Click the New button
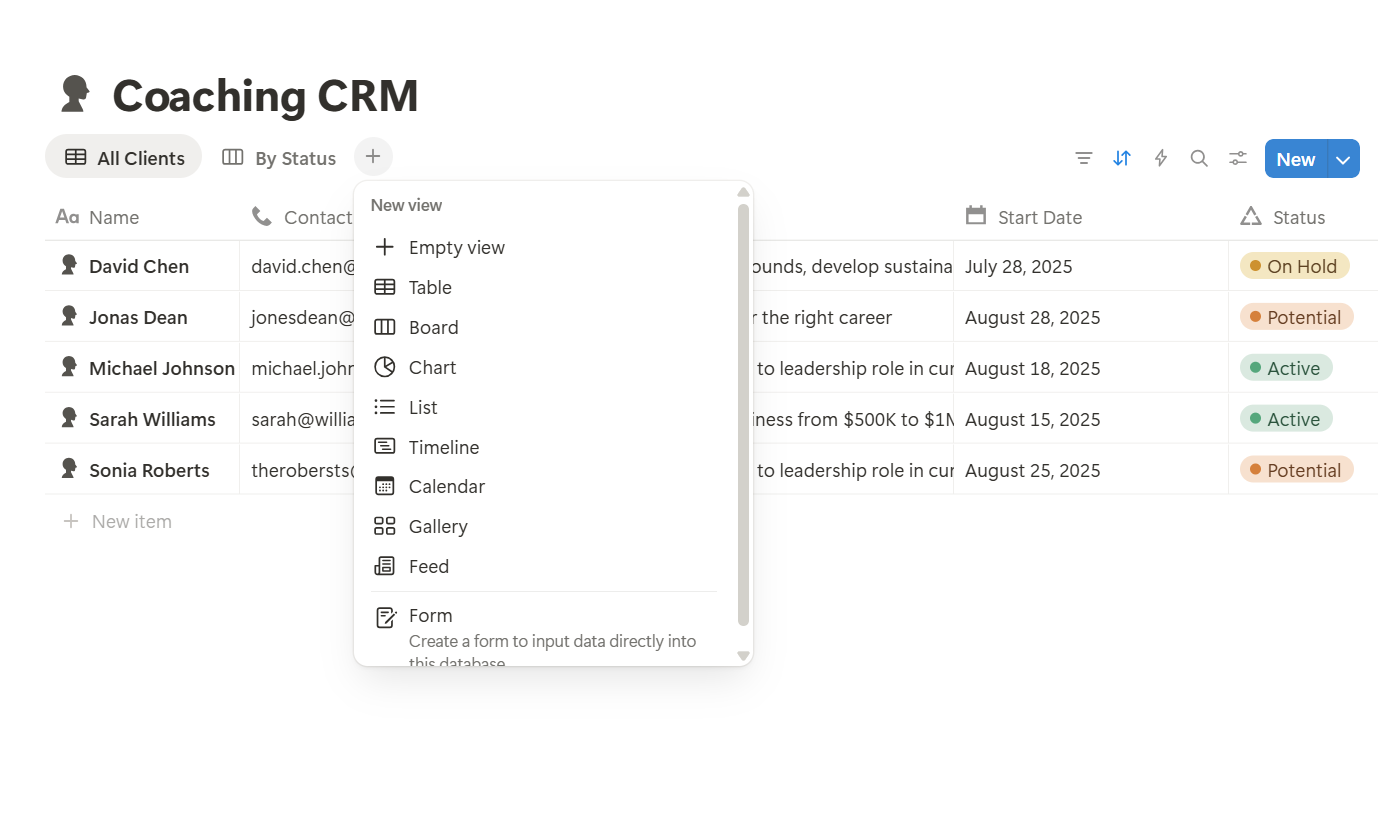Image resolution: width=1378 pixels, height=840 pixels. pyautogui.click(x=1295, y=158)
